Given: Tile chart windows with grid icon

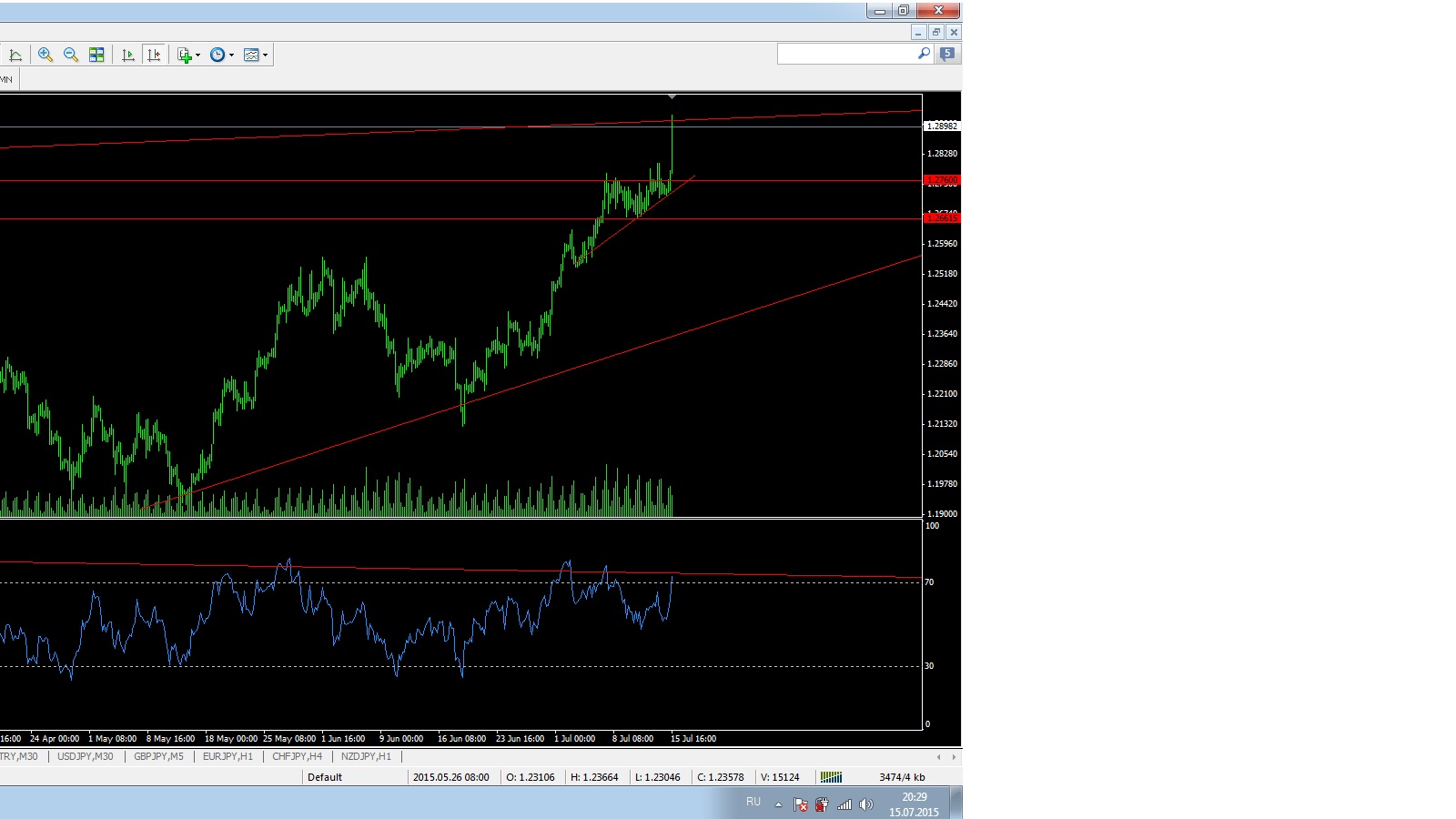Looking at the screenshot, I should [96, 56].
